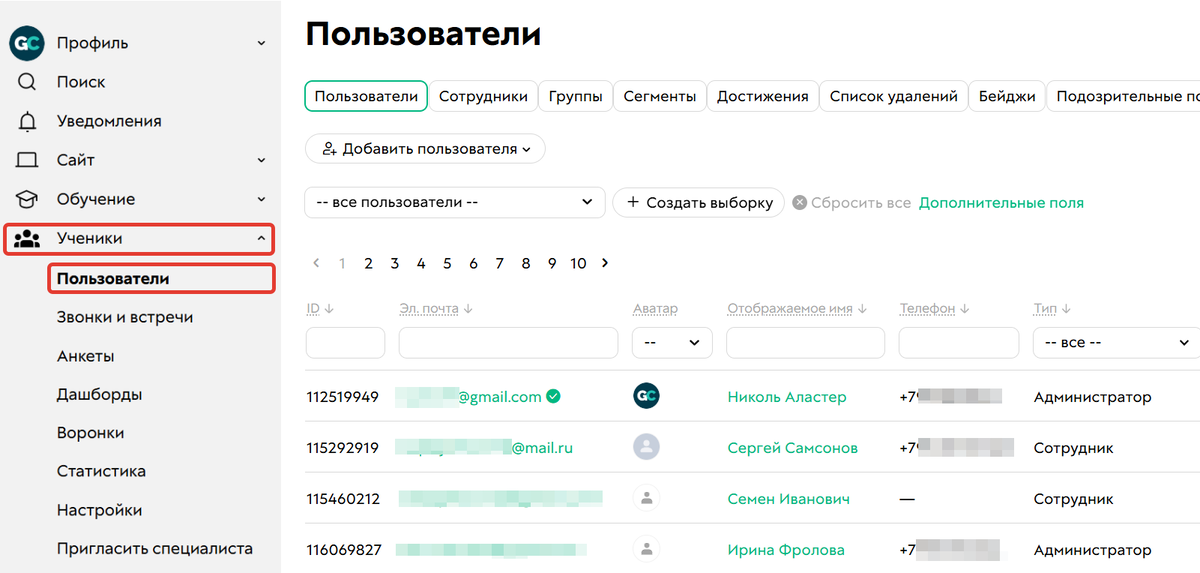Open Пользователи in the sidebar submenu

(x=161, y=278)
